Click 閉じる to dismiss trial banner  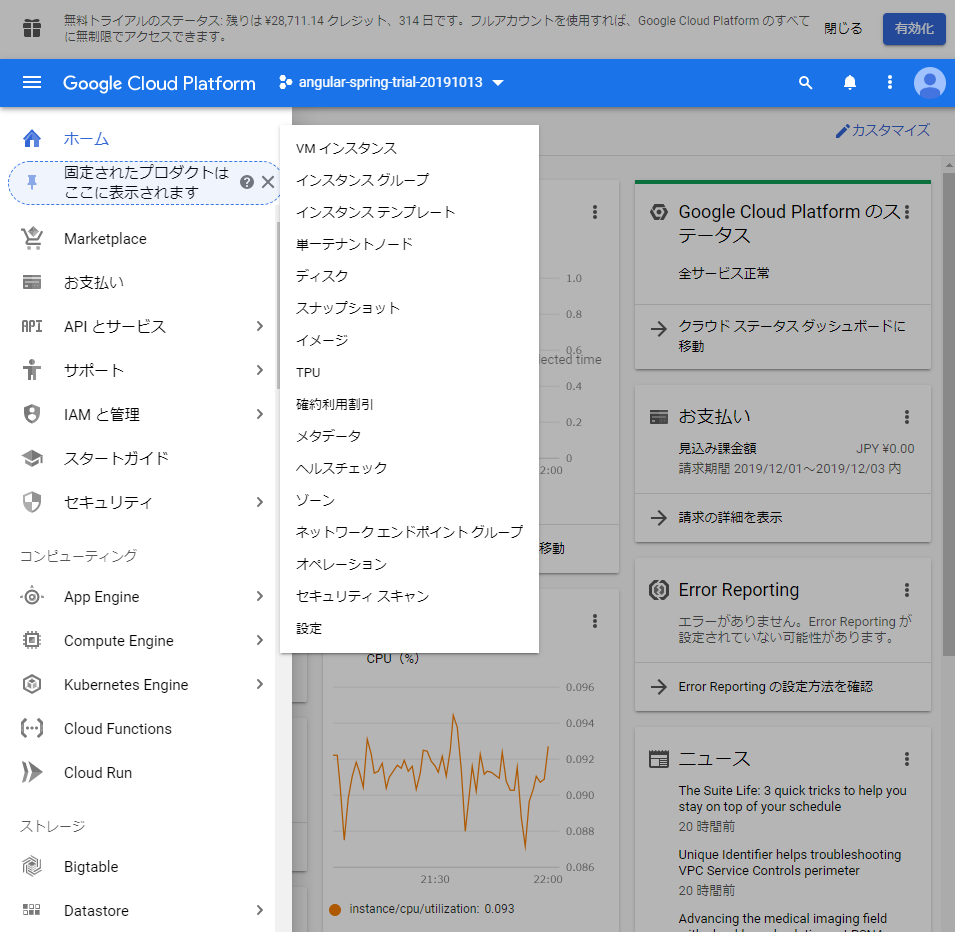point(843,28)
